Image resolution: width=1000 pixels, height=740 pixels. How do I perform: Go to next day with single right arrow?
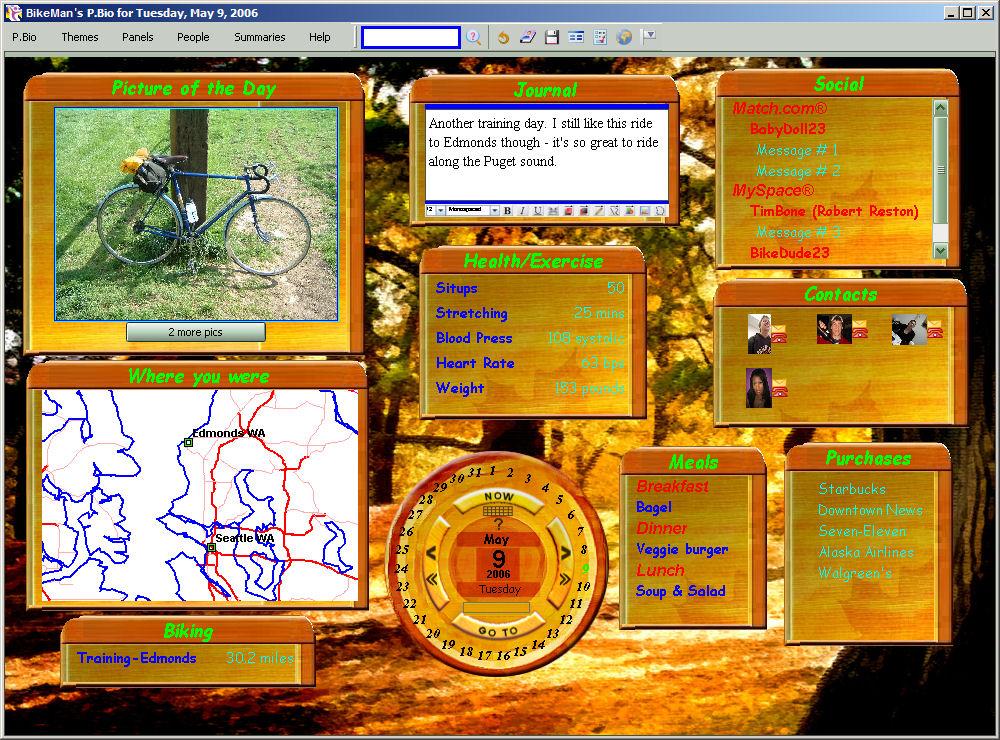tap(565, 552)
